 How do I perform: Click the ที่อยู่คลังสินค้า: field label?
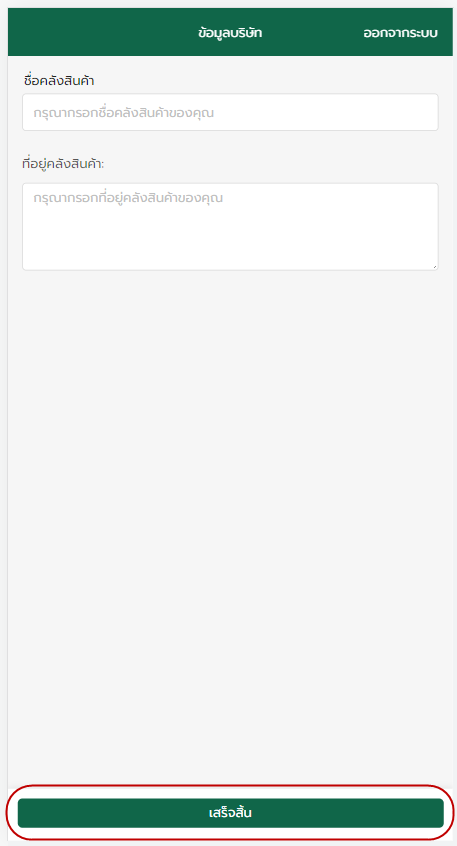point(63,163)
